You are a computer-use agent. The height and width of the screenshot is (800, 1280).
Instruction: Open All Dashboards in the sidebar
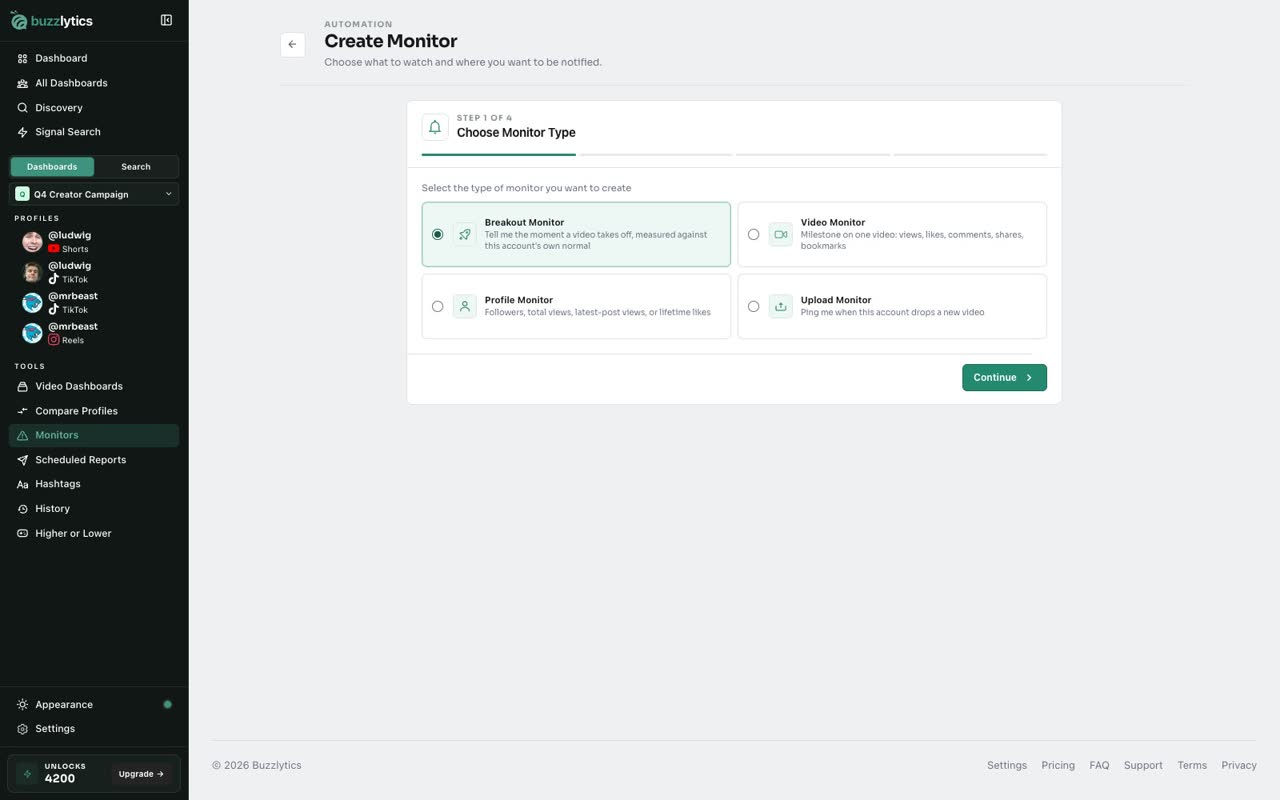[94, 83]
